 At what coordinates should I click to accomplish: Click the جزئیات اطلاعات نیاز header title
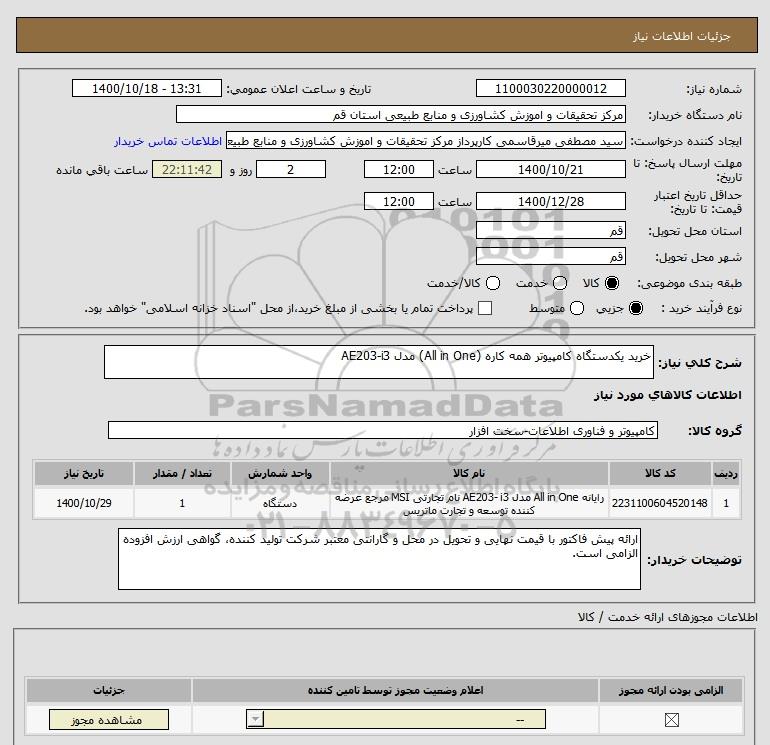tap(682, 36)
